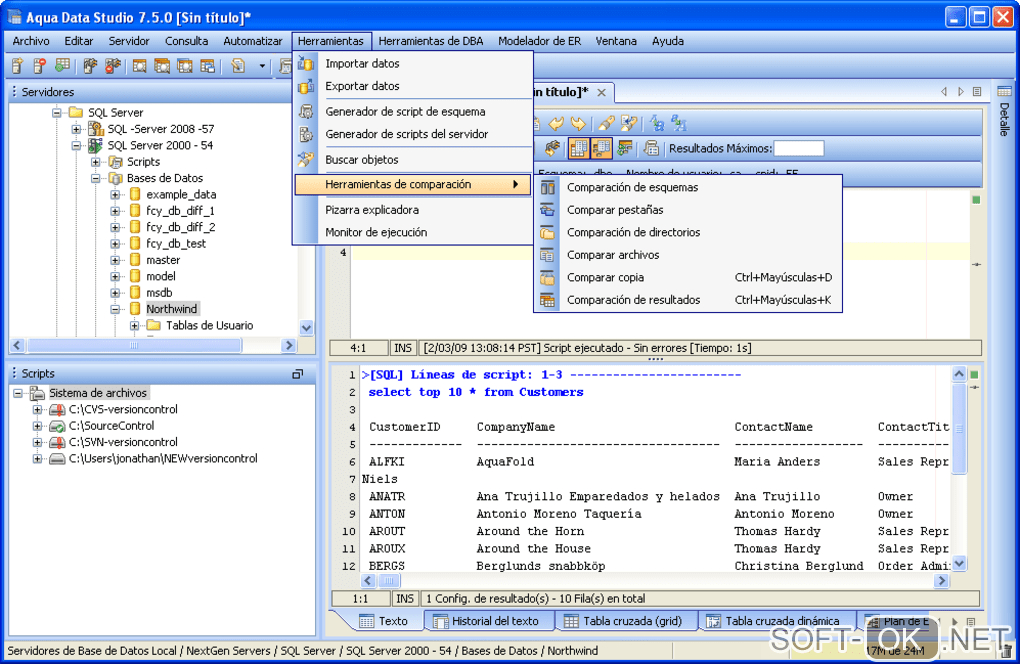This screenshot has width=1020, height=664.
Task: Click the Servidores tree horizontal scrollbar
Action: click(x=132, y=345)
